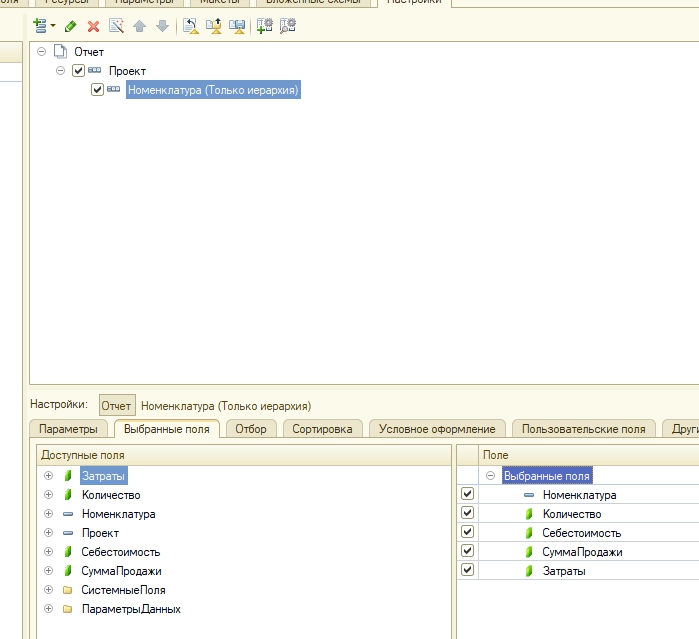This screenshot has width=699, height=639.
Task: Move the selected element down with arrow
Action: point(162,26)
